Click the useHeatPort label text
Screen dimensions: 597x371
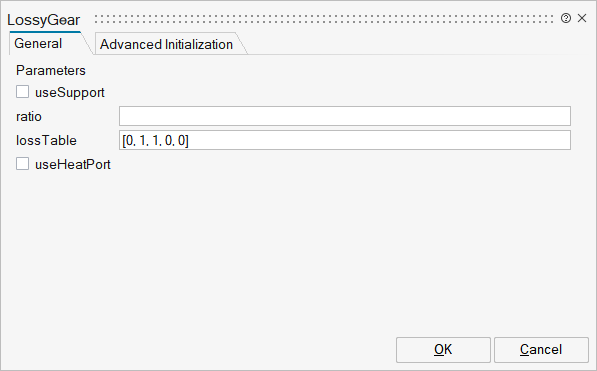[x=73, y=165]
